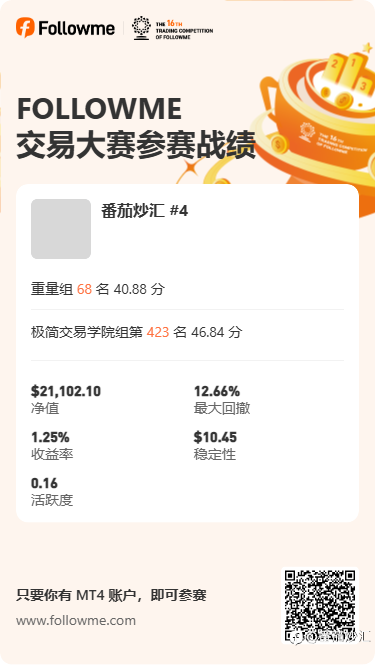Select the 极简交易学院组第 423 名 row

coord(188,332)
